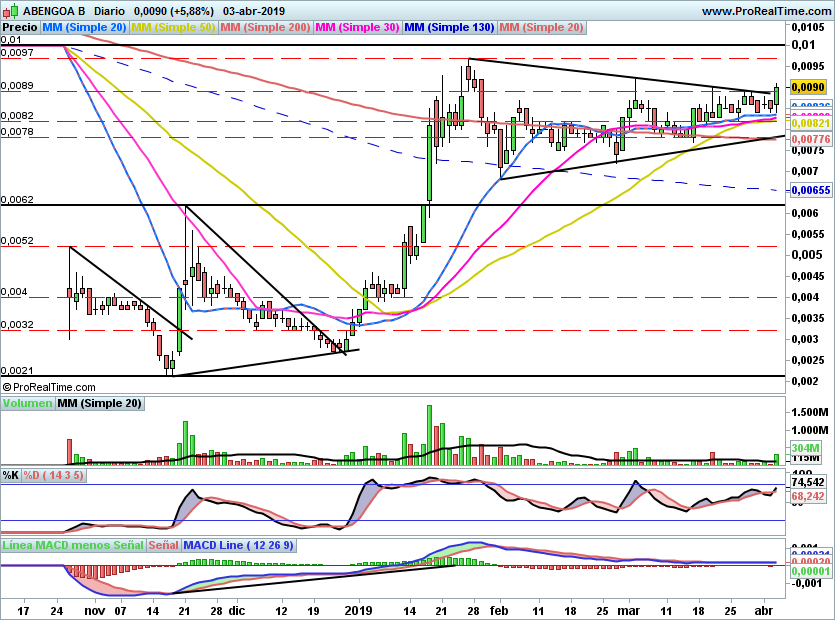This screenshot has width=835, height=620.
Task: Click the dic month marker on the time axis
Action: pyautogui.click(x=237, y=610)
